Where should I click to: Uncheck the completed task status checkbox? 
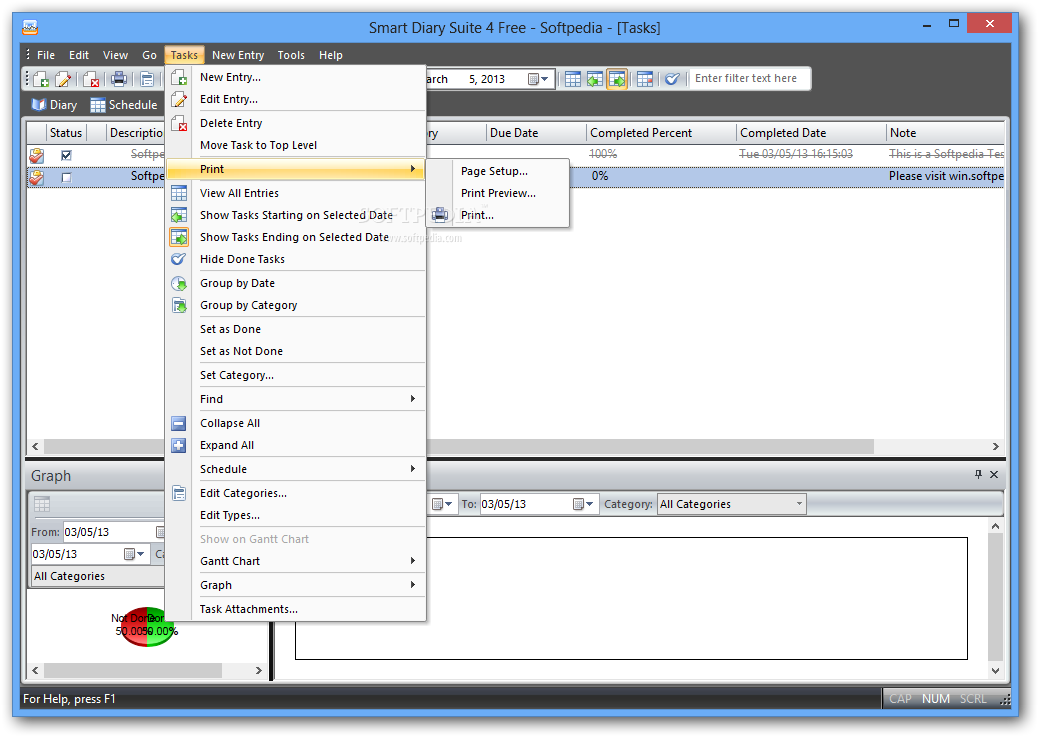click(66, 156)
